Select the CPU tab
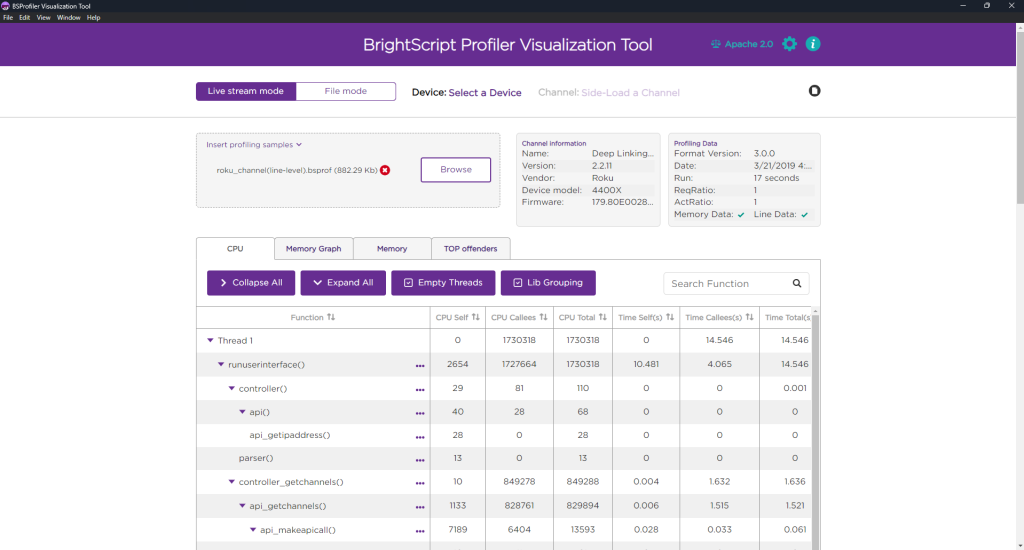 [x=235, y=249]
